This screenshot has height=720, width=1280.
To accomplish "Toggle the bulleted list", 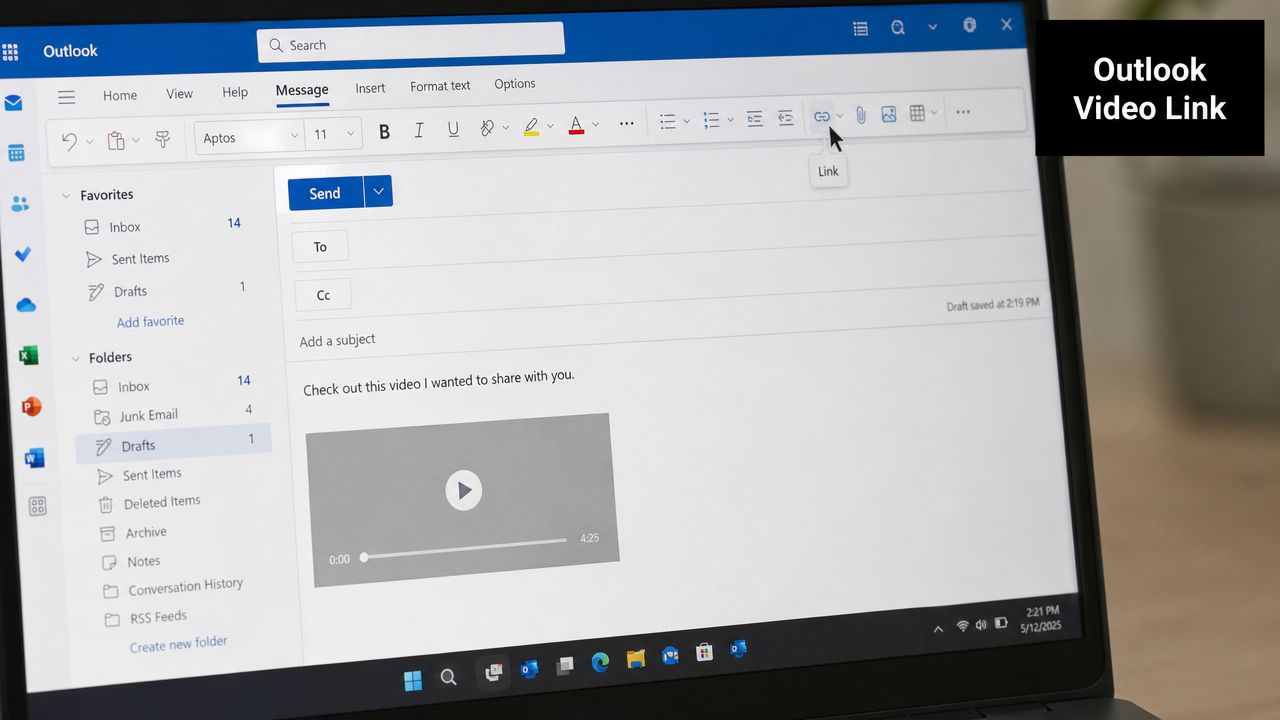I will pos(667,122).
